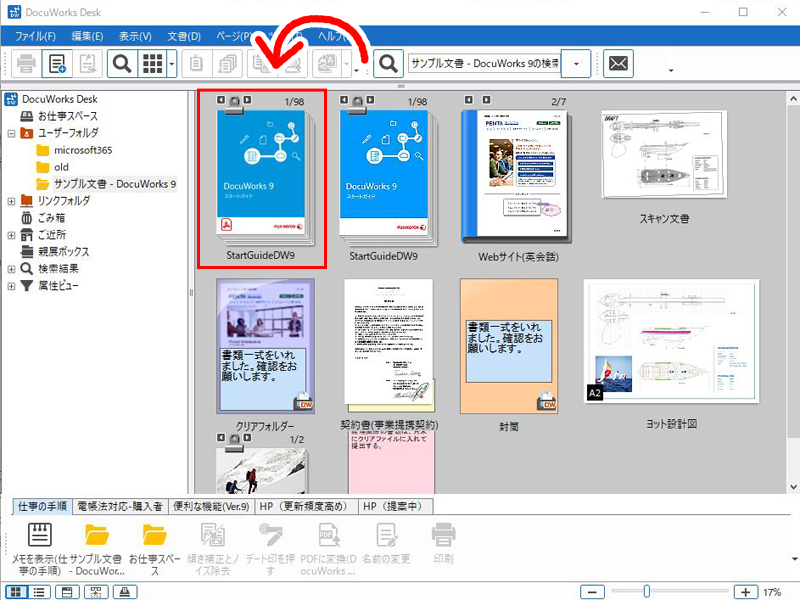The image size is (800, 600).
Task: Open the ファイル(F) menu
Action: point(35,36)
